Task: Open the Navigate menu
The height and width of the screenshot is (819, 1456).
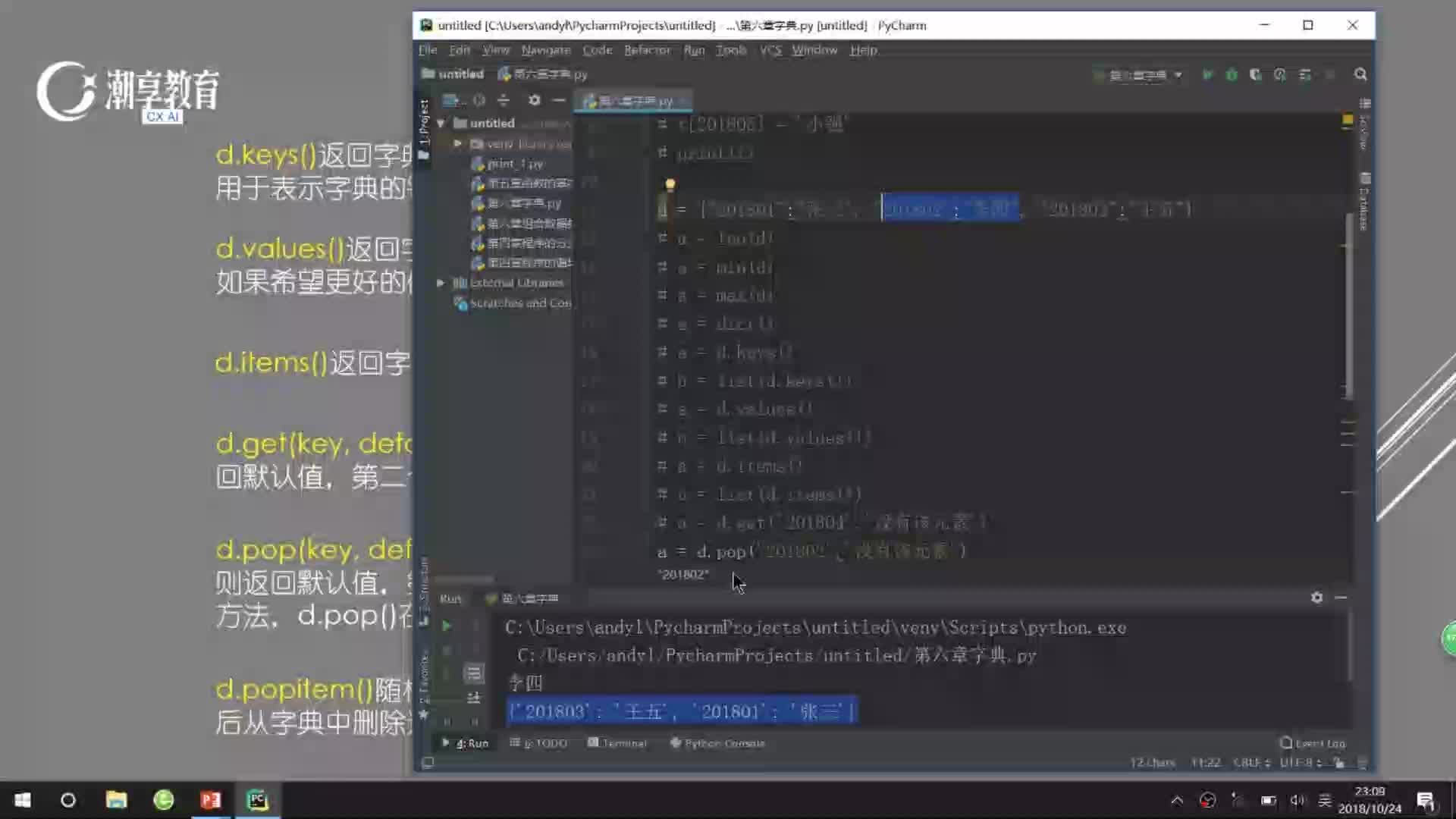Action: (546, 50)
